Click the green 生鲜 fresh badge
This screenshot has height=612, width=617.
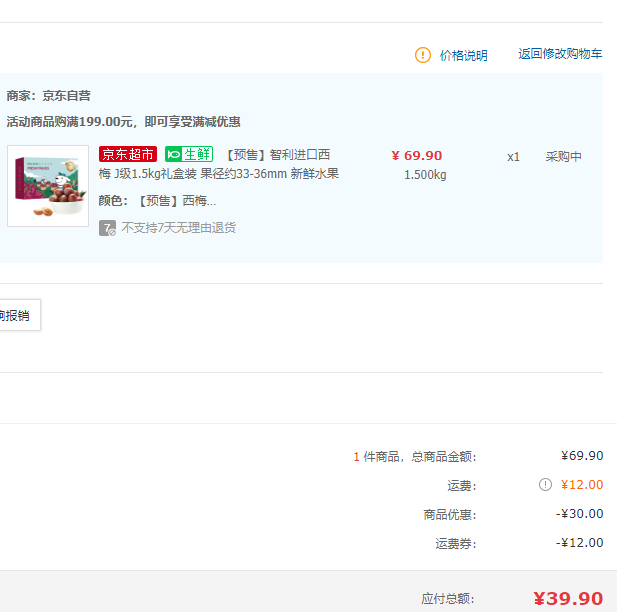pyautogui.click(x=189, y=154)
